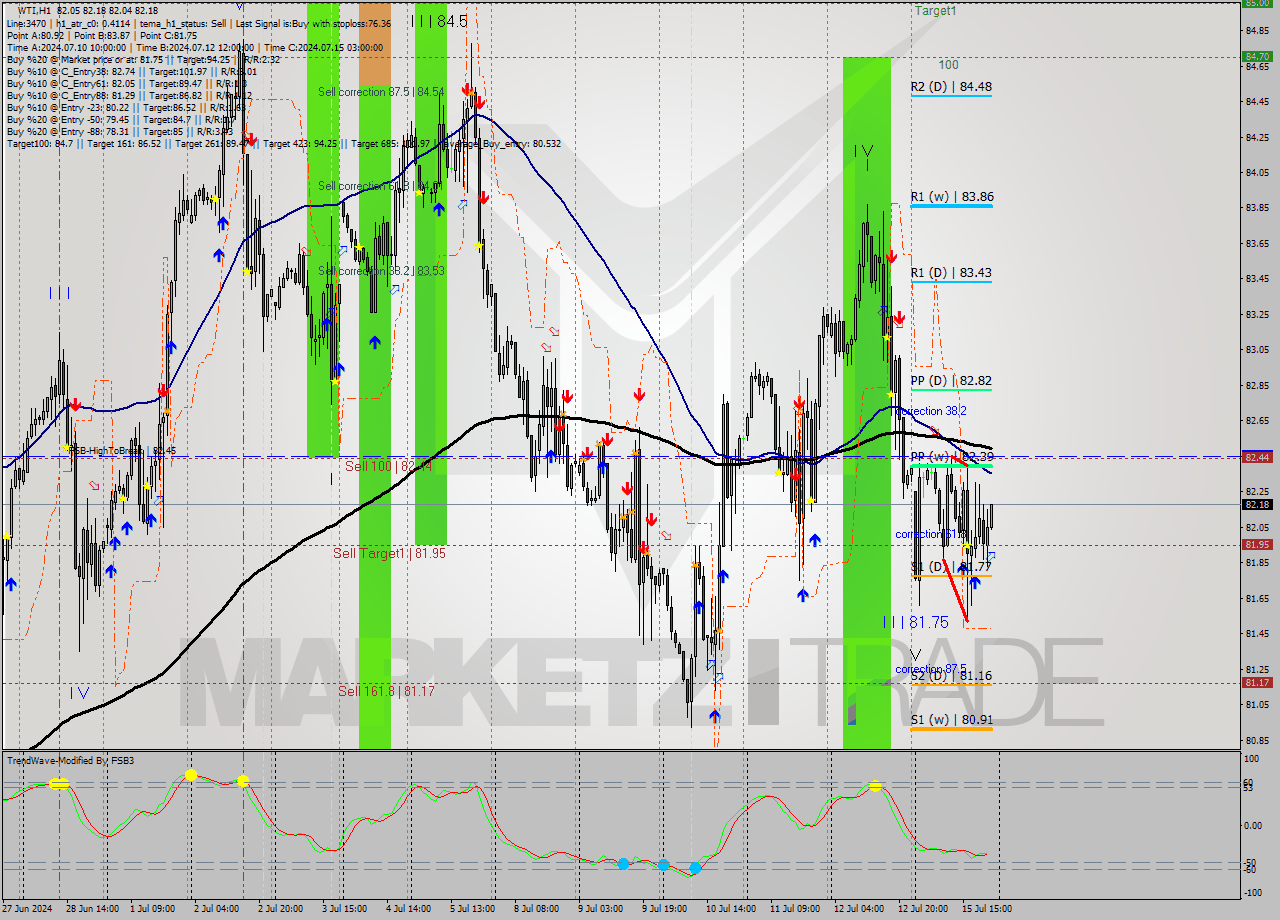
Task: Click the blue correction 87.5 label
Action: click(931, 669)
